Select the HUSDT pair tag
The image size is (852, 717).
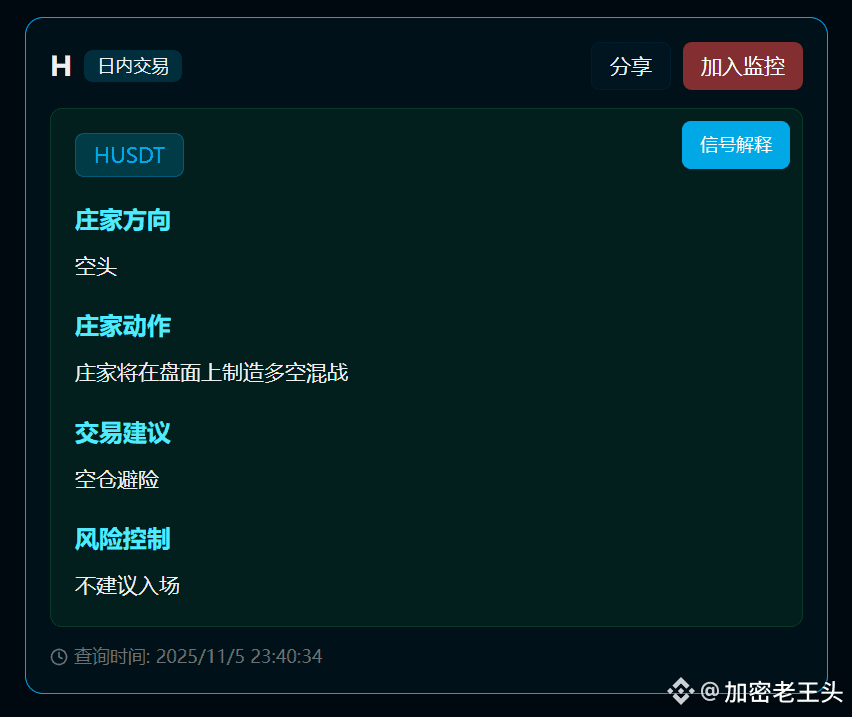click(129, 155)
